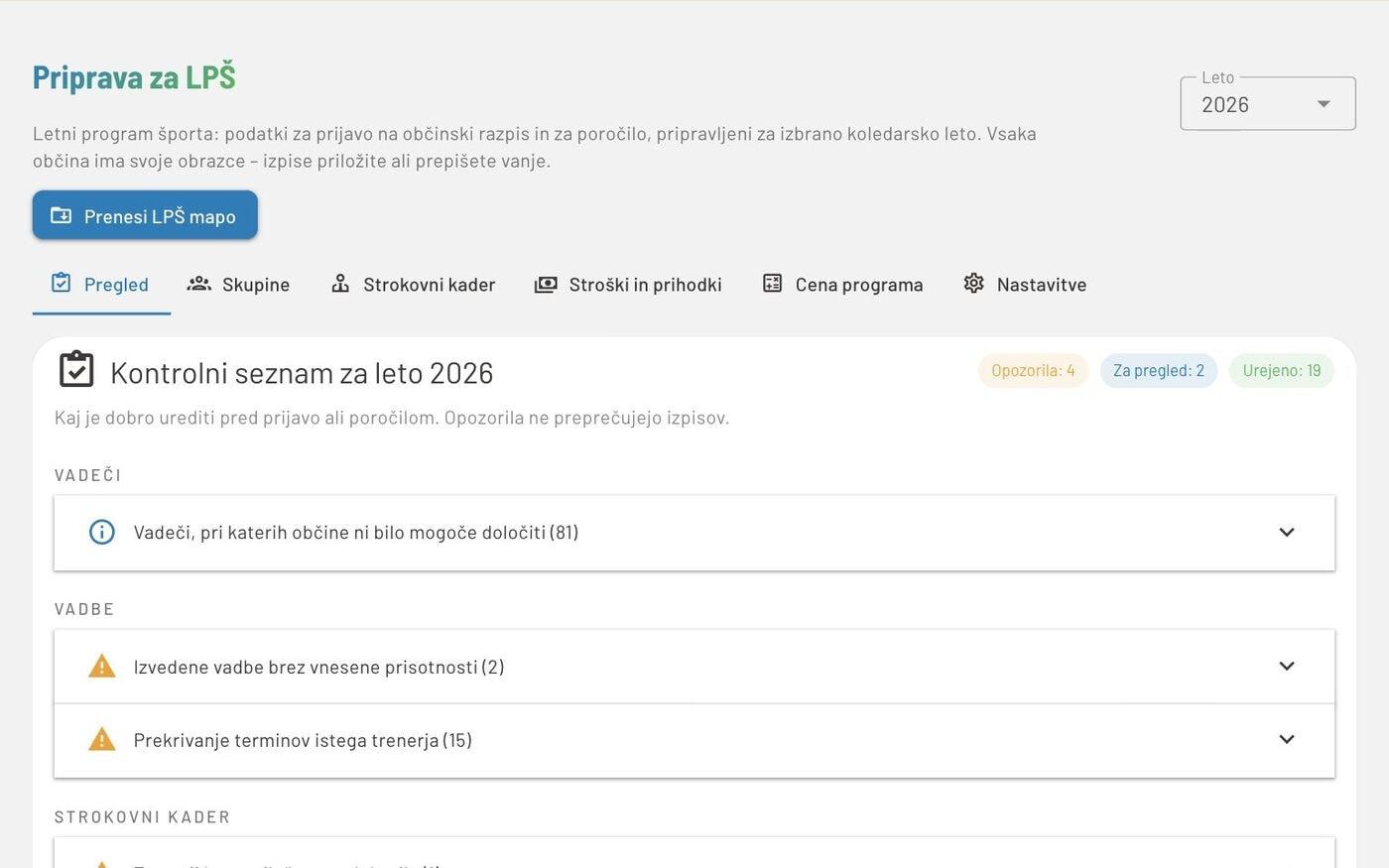This screenshot has height=868, width=1389.
Task: Select the Pregled tab
Action: pos(100,285)
